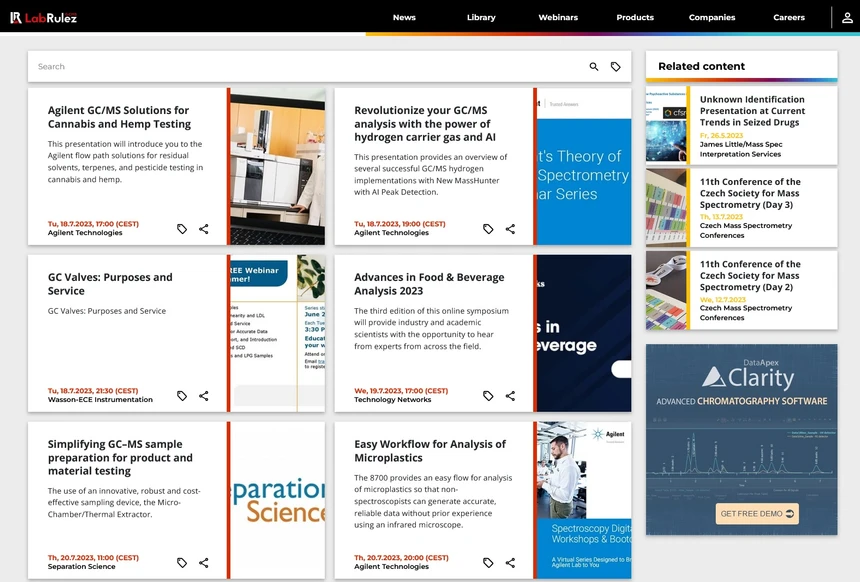Click the Food & Beverage dark blue thumbnail
The height and width of the screenshot is (582, 860).
click(x=584, y=333)
